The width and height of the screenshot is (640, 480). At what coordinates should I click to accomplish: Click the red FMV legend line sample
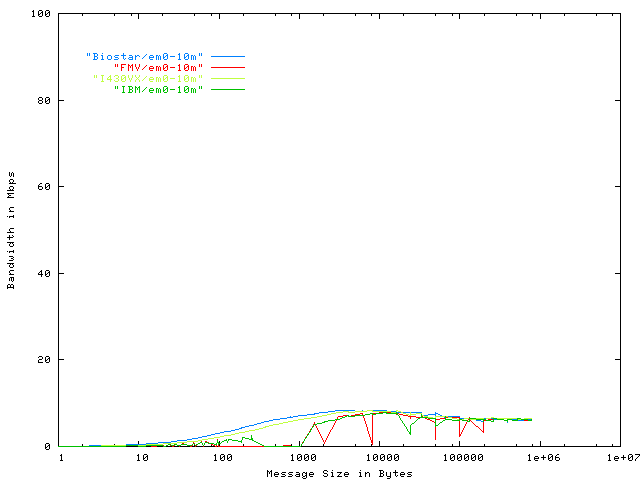[x=228, y=67]
